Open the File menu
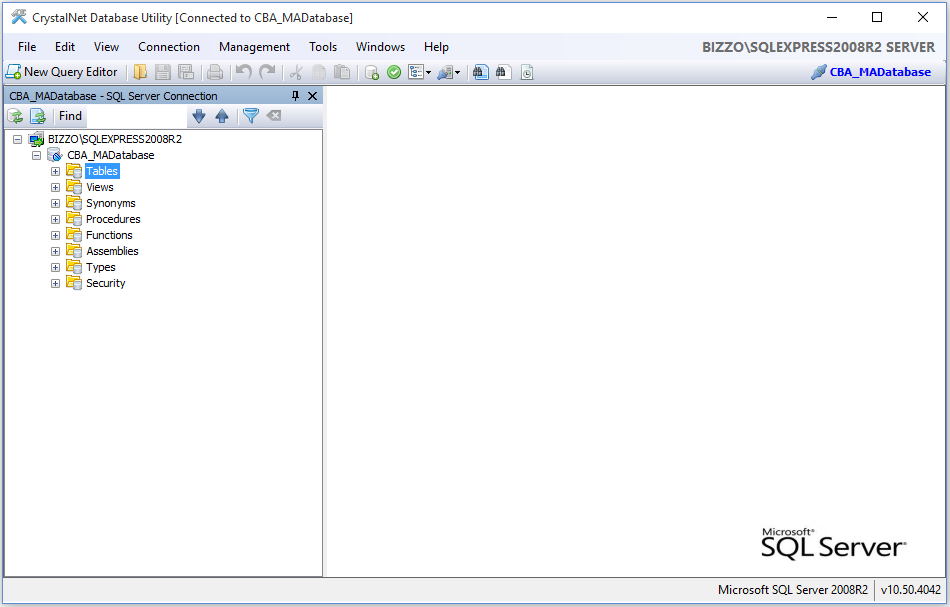 click(27, 47)
